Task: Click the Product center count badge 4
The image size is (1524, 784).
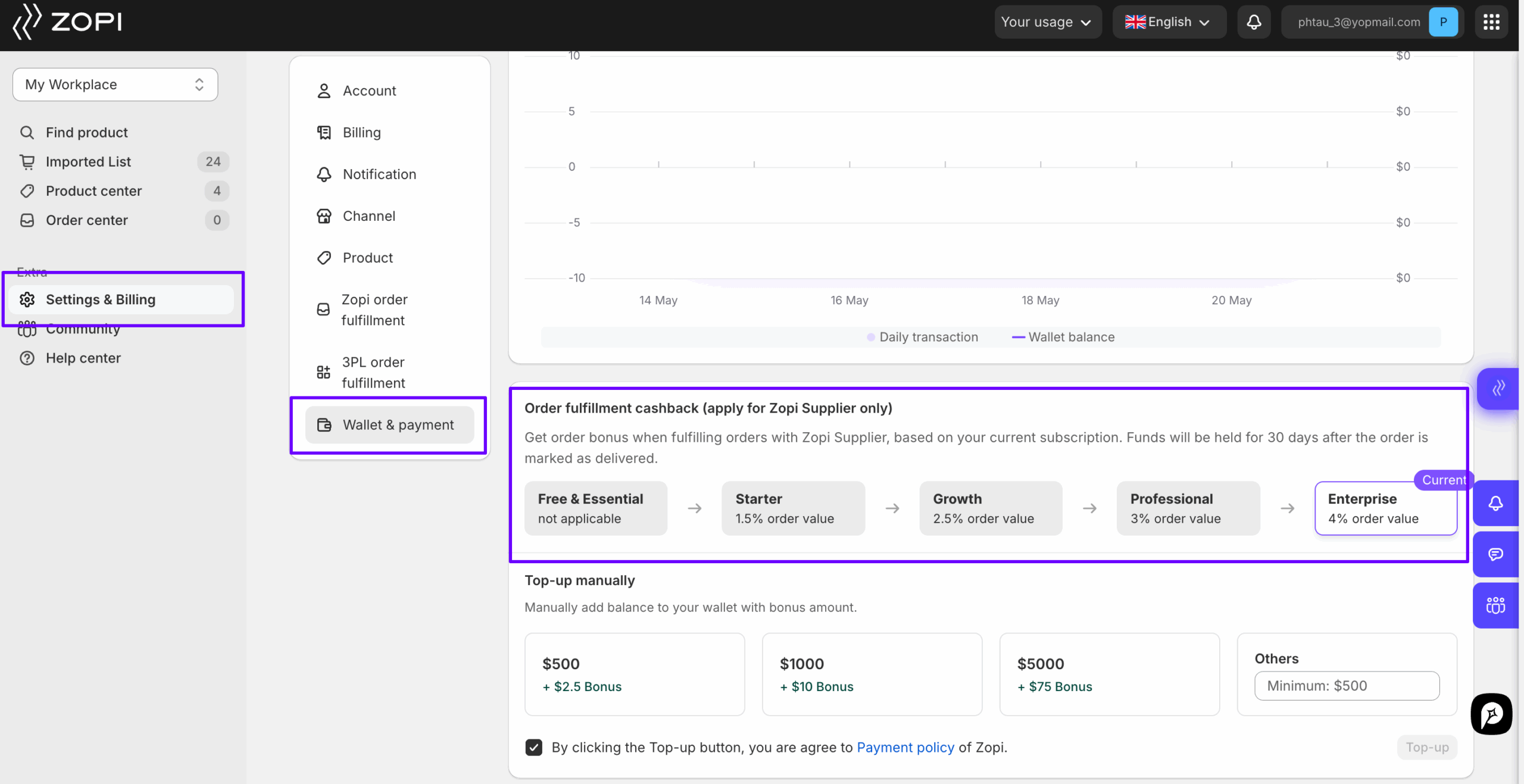Action: click(x=217, y=190)
